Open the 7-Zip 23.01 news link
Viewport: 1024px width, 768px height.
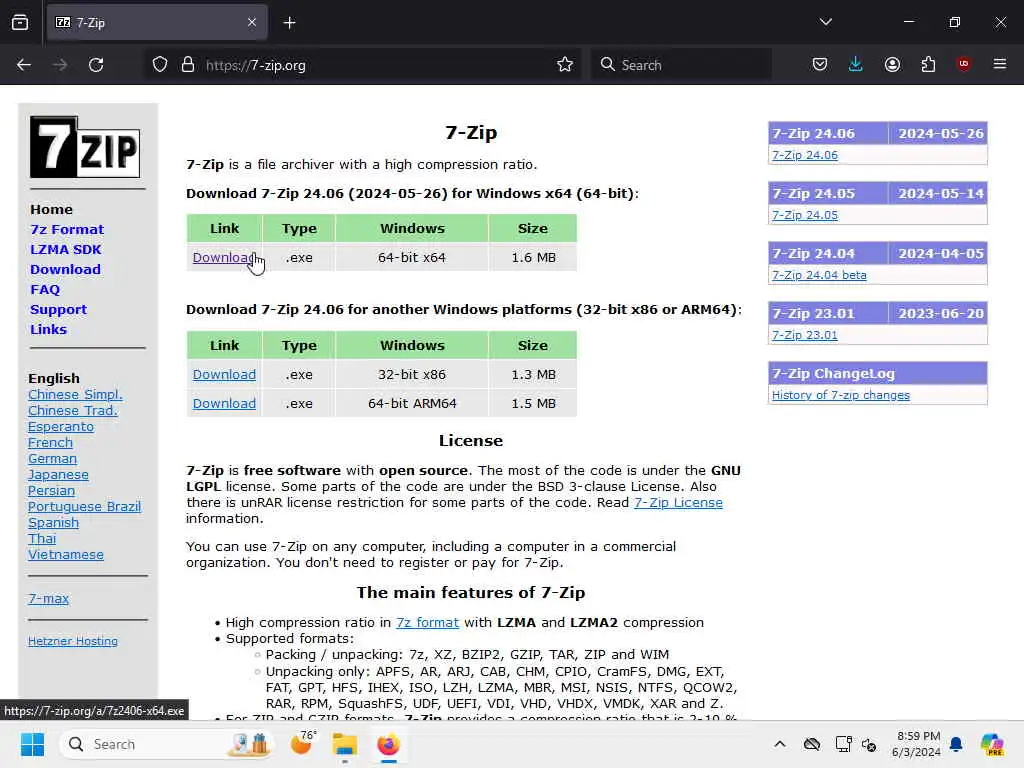coord(805,335)
